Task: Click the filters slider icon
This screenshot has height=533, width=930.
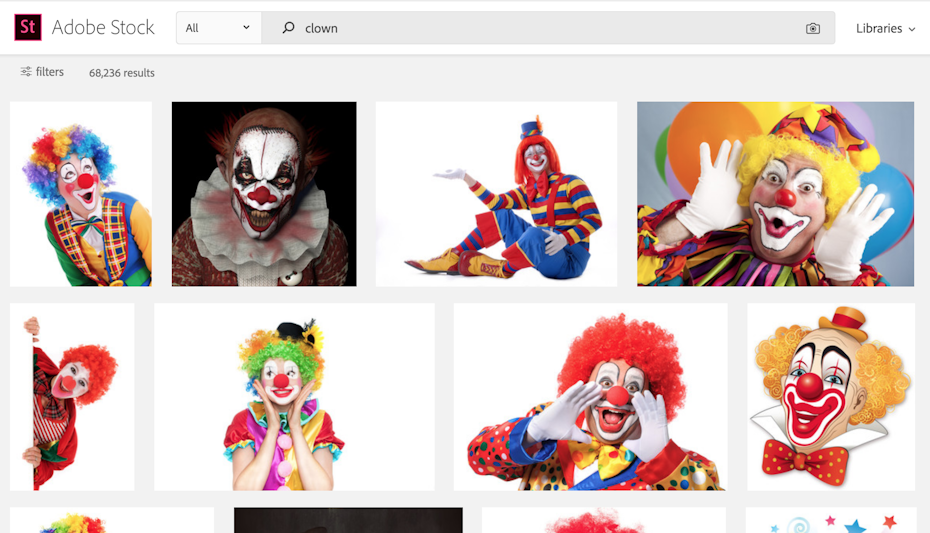Action: pos(26,72)
